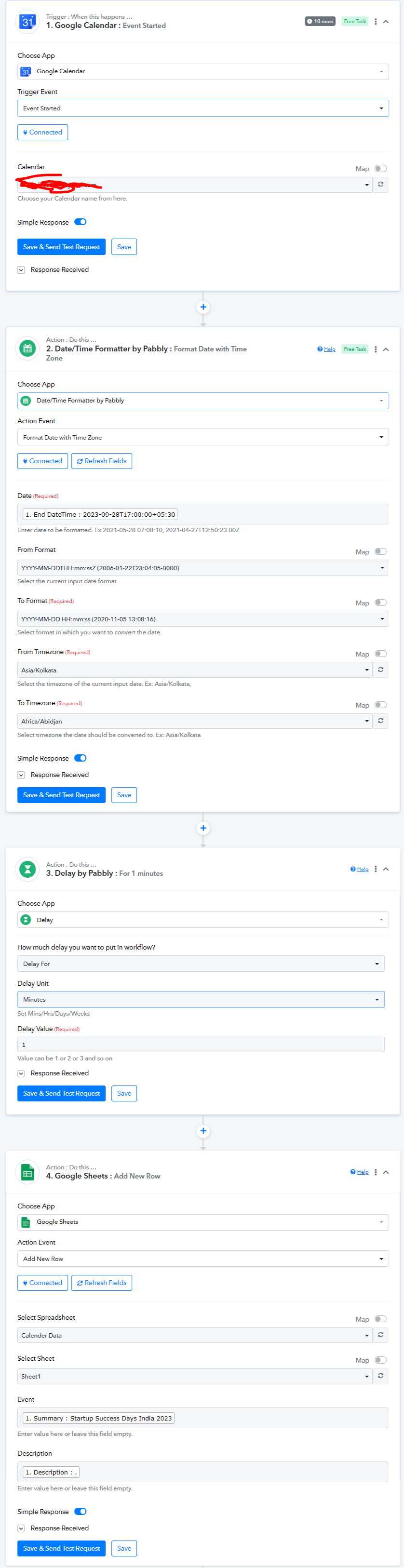Open three-dot menu of Google Sheets step
Screen dimensions: 404x1568
click(376, 1172)
